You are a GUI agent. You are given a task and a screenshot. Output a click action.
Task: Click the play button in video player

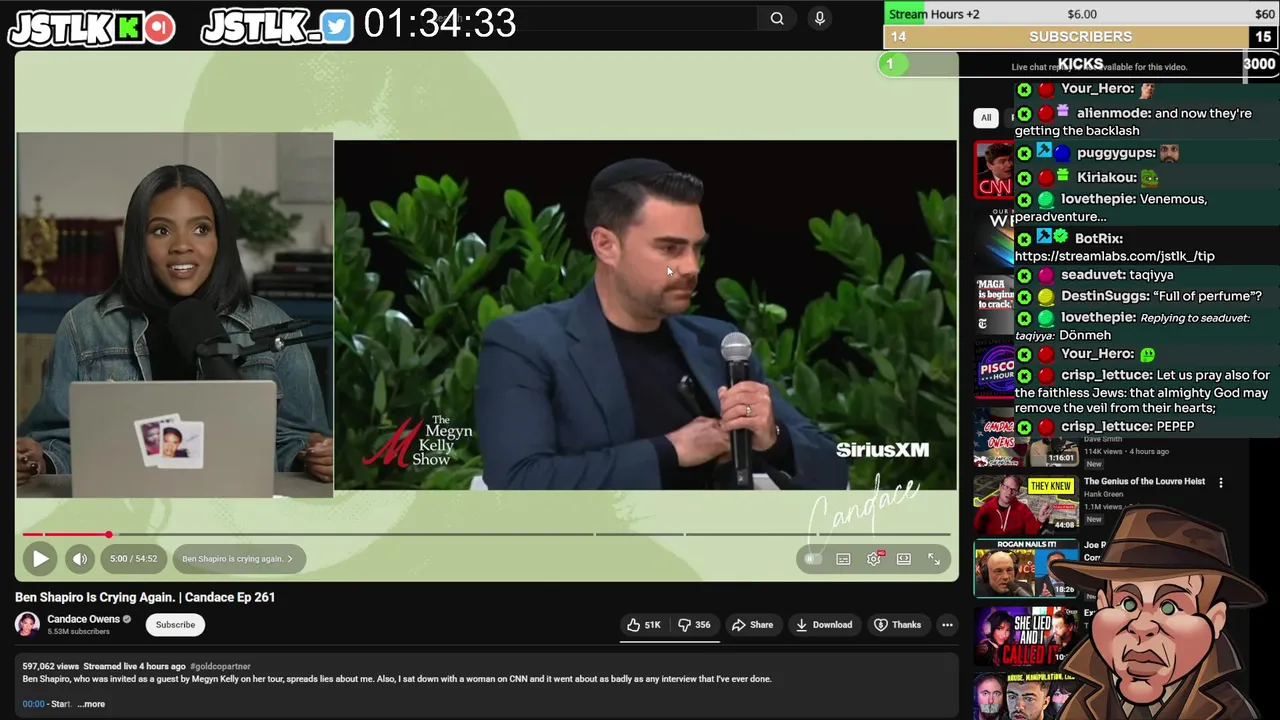tap(40, 559)
